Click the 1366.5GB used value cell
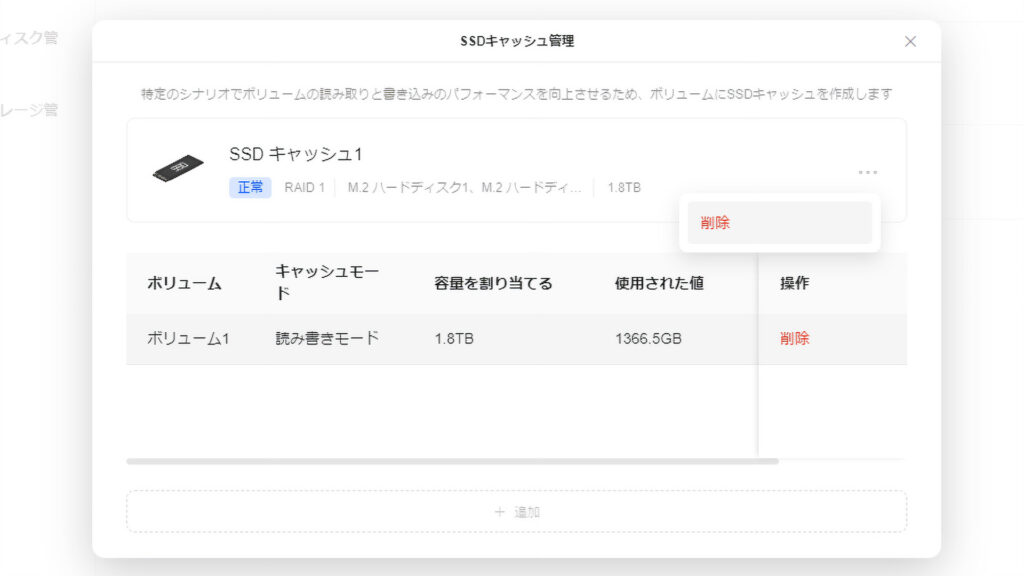1024x576 pixels. [648, 338]
